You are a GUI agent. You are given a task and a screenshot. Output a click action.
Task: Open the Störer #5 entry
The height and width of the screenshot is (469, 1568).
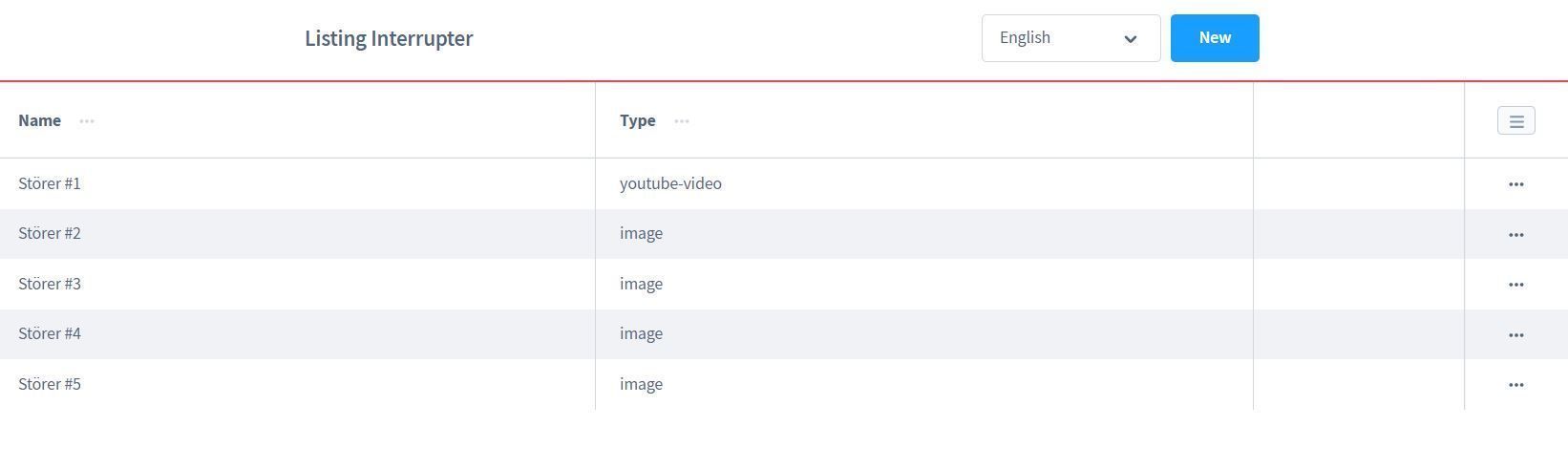(x=50, y=384)
